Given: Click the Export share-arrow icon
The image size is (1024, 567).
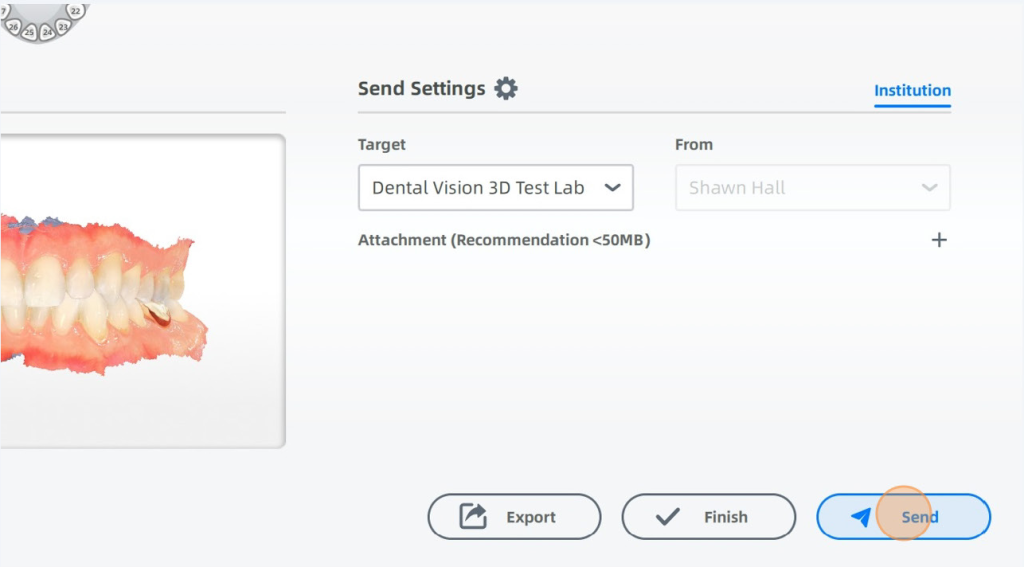Looking at the screenshot, I should coord(472,517).
